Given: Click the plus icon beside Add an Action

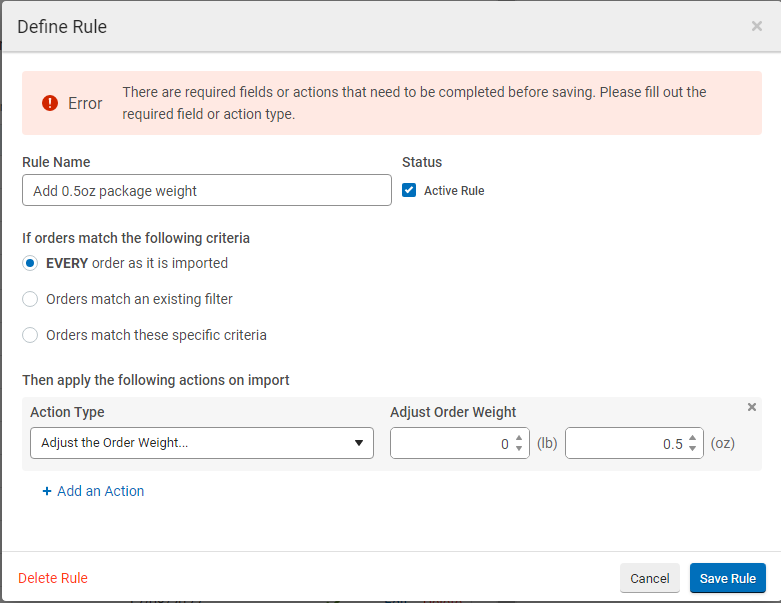Looking at the screenshot, I should (47, 491).
